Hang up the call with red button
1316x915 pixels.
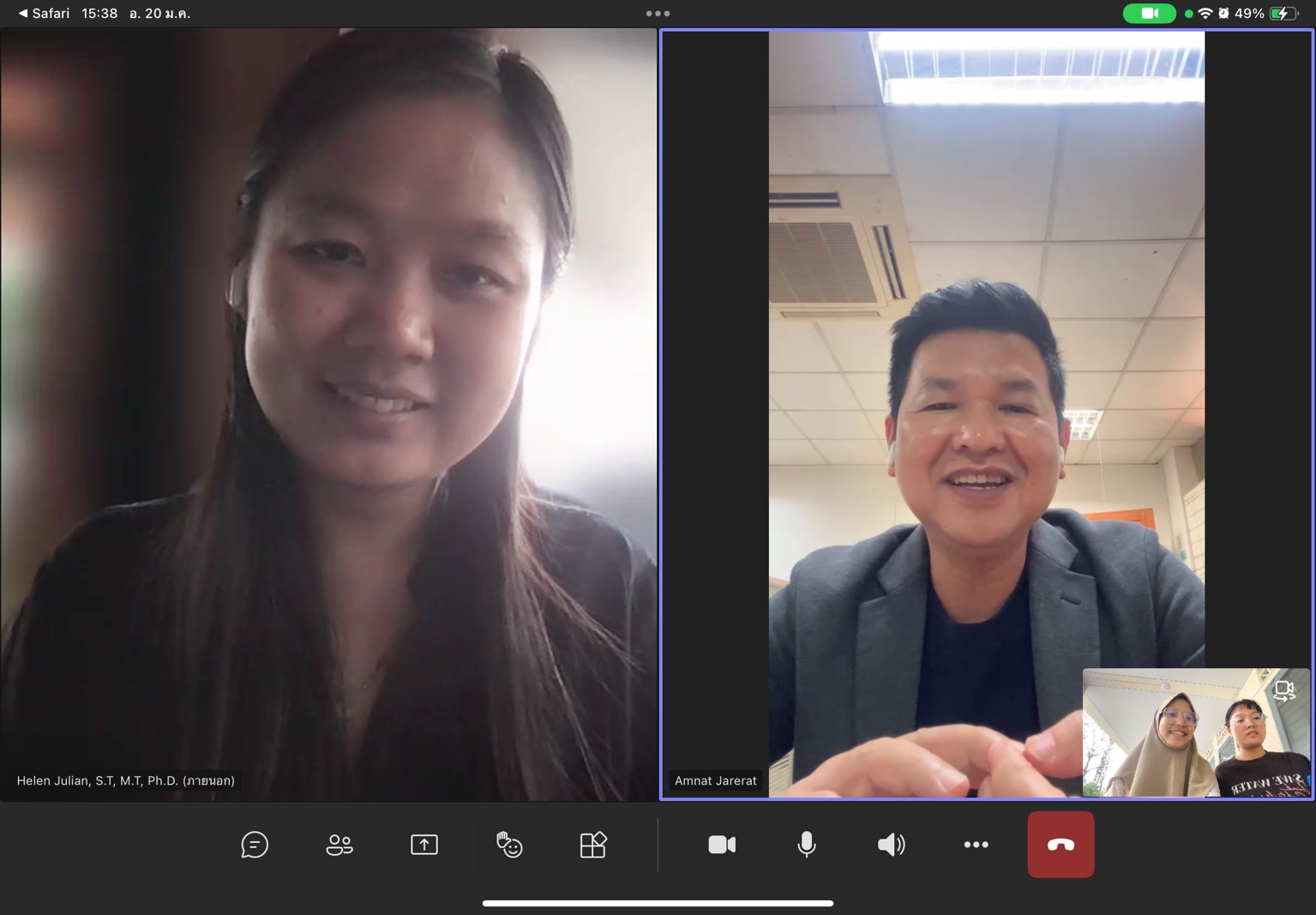click(x=1061, y=845)
